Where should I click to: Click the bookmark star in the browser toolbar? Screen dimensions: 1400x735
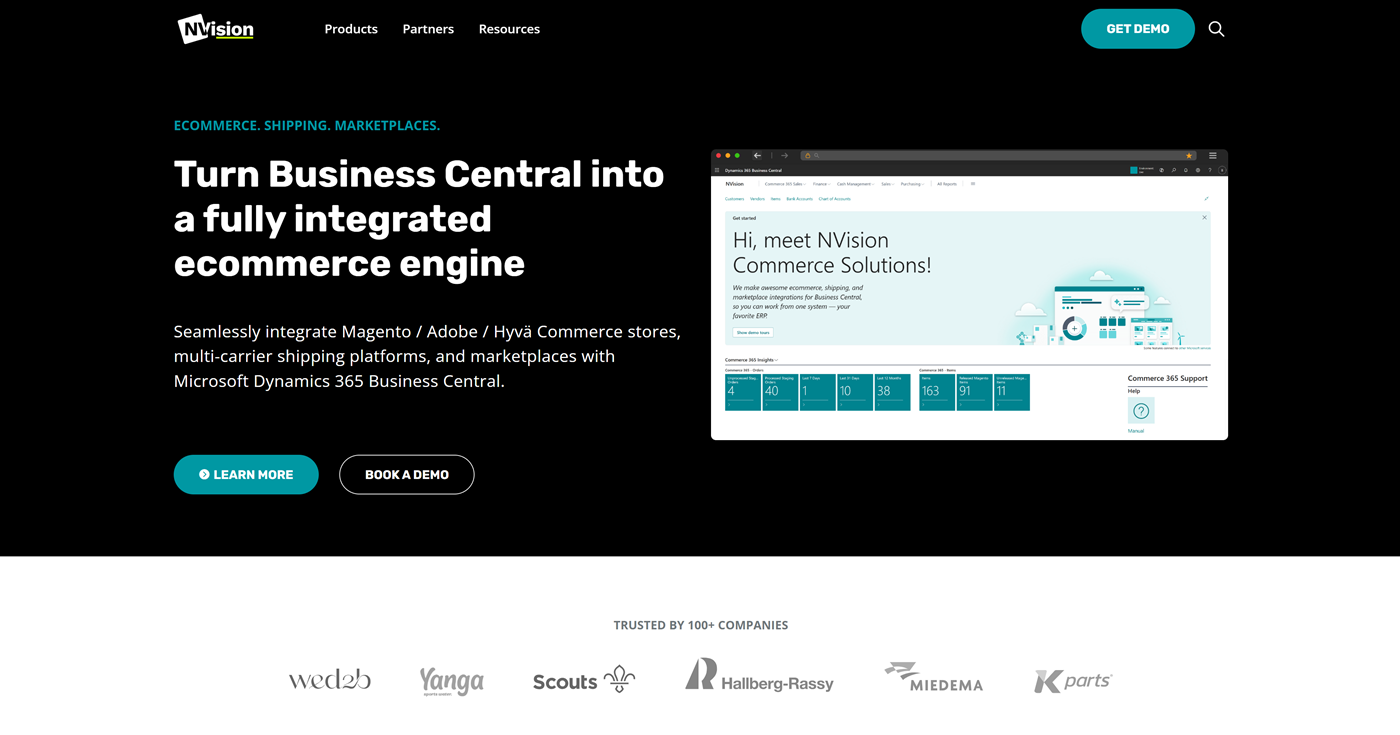pyautogui.click(x=1188, y=155)
